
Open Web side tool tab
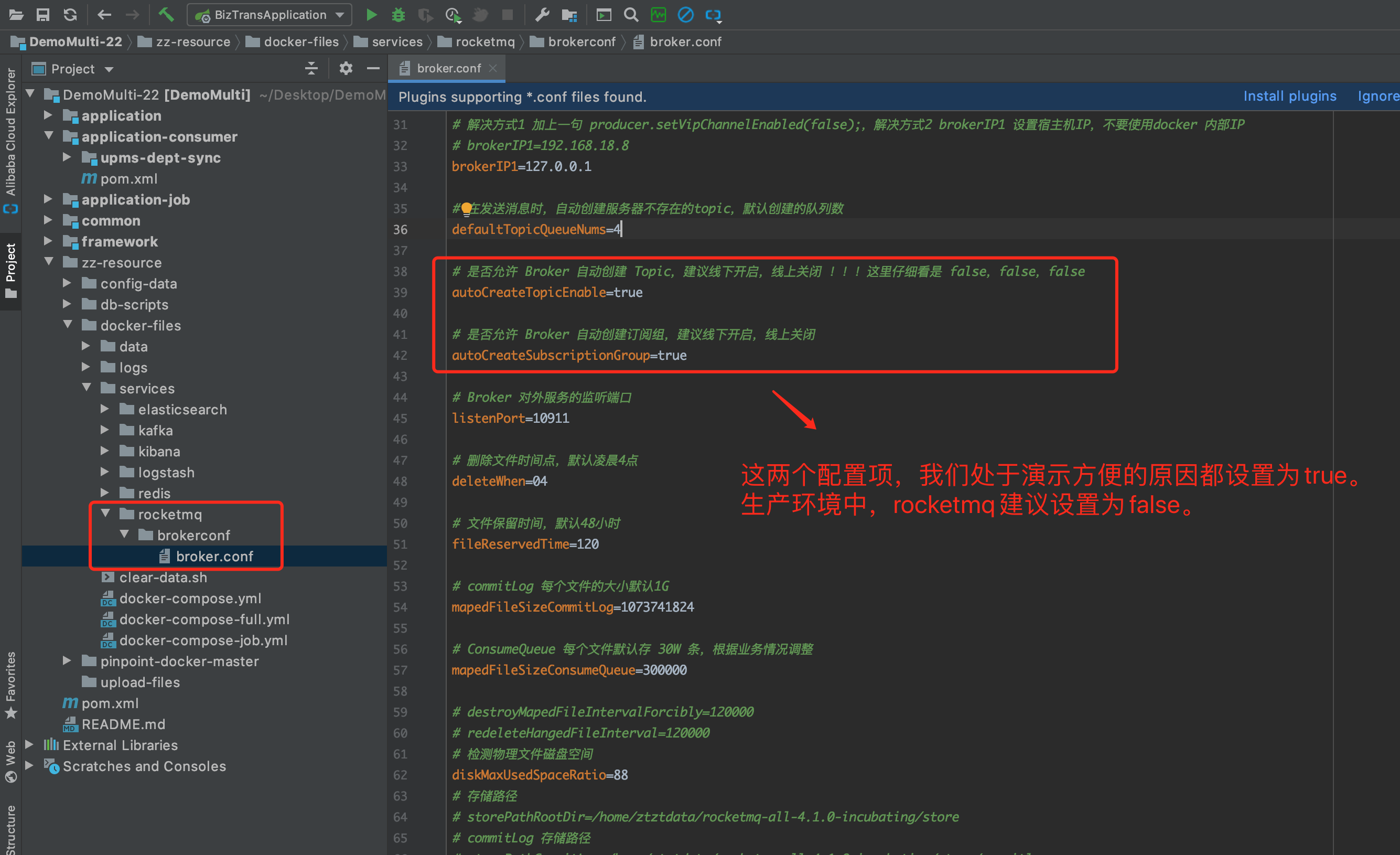click(10, 761)
